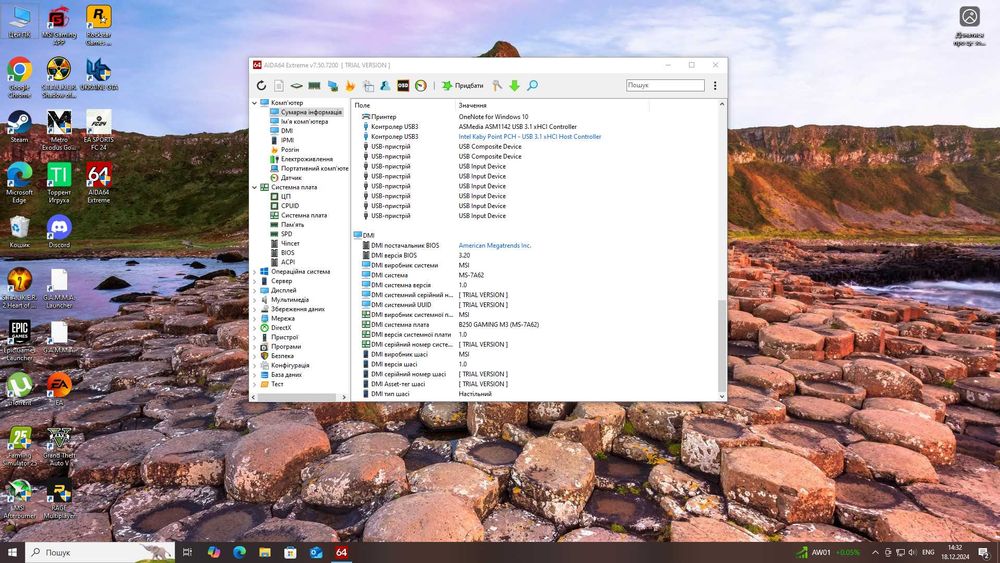Click the Поле column header

coord(400,105)
